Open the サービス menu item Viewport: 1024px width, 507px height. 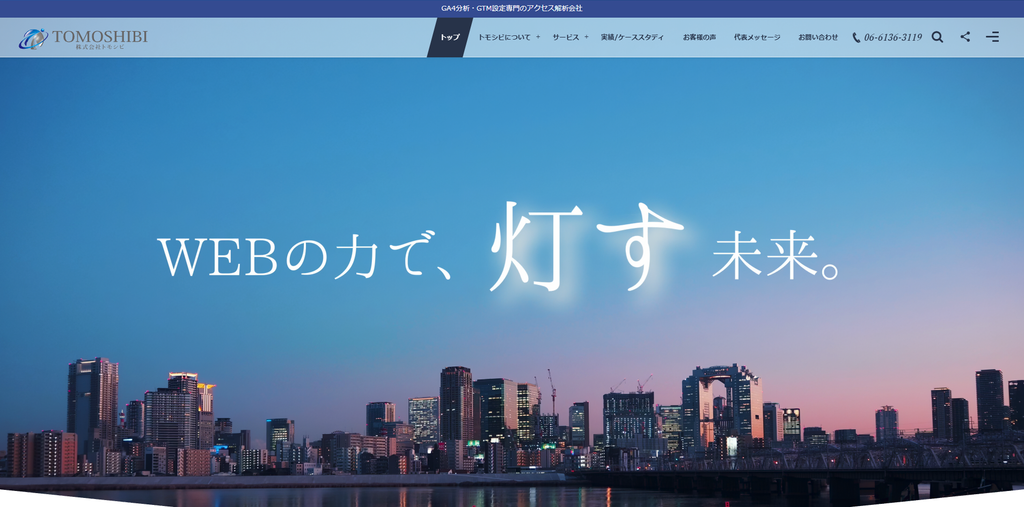click(566, 37)
